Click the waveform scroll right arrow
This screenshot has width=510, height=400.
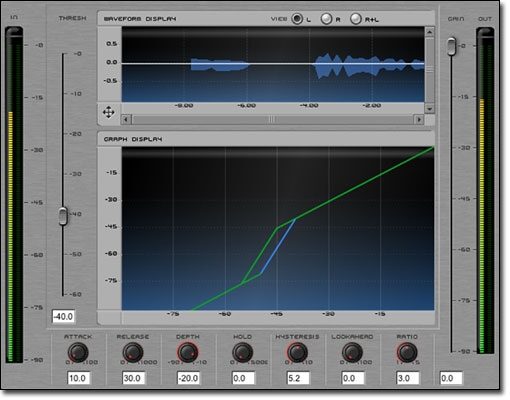tap(419, 119)
